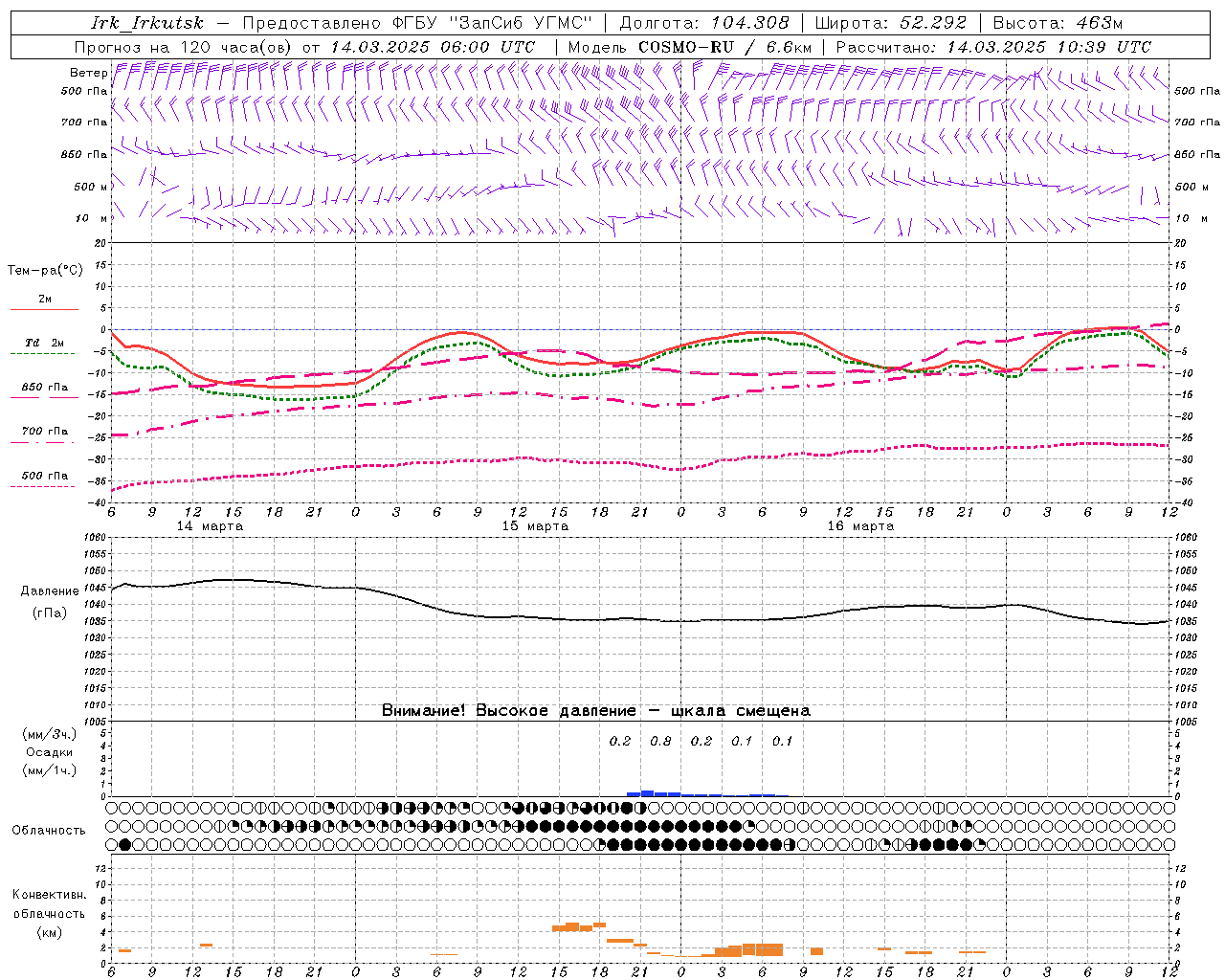This screenshot has height=980, width=1225.
Task: Click the dash-dot line sample under the 700 гПа legend
Action: pos(42,443)
